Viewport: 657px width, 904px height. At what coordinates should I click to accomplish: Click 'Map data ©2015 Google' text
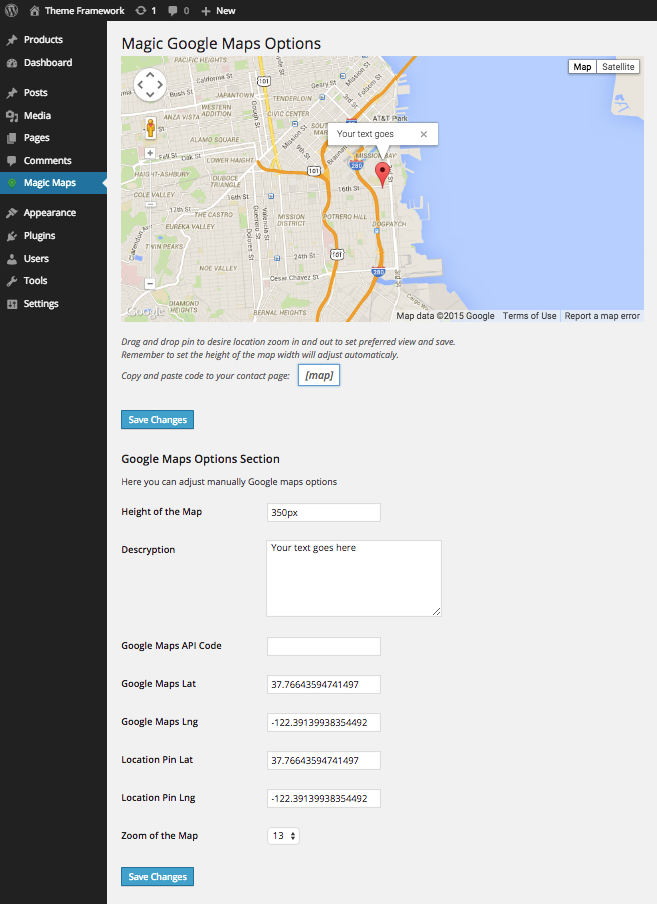coord(445,316)
